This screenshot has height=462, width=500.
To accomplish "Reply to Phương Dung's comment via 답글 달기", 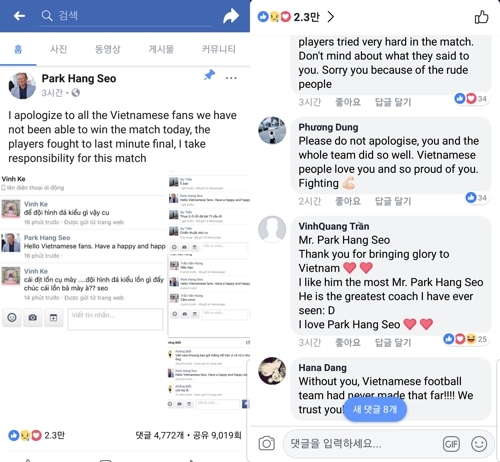I will coord(393,201).
